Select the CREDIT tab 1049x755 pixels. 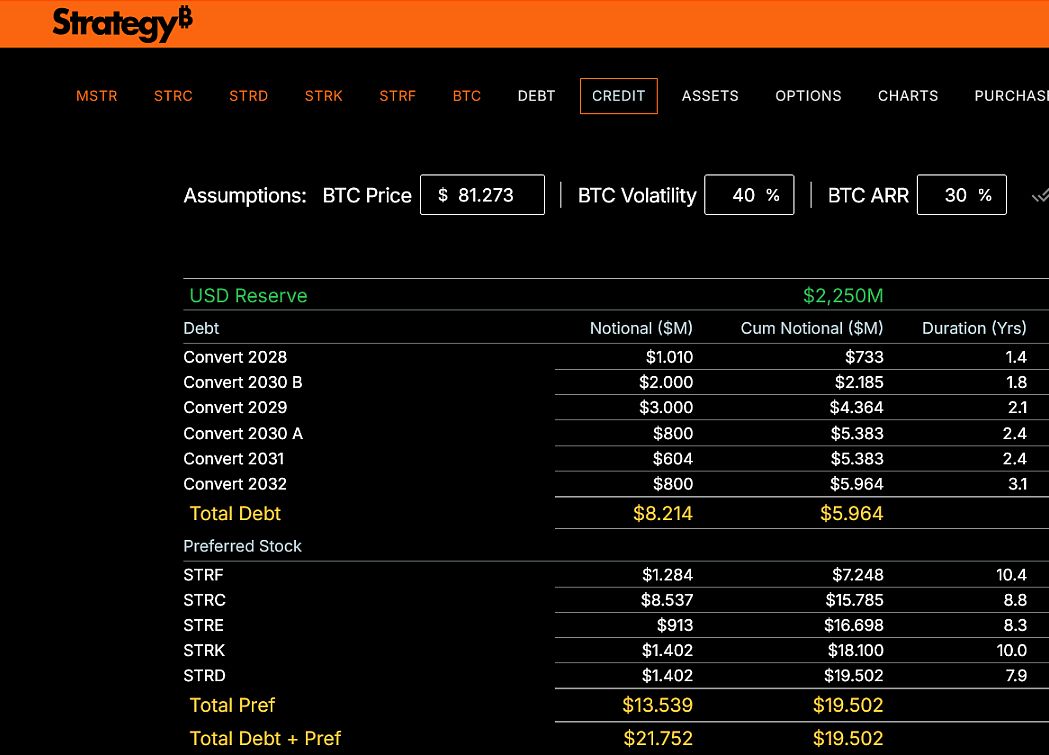pos(619,96)
